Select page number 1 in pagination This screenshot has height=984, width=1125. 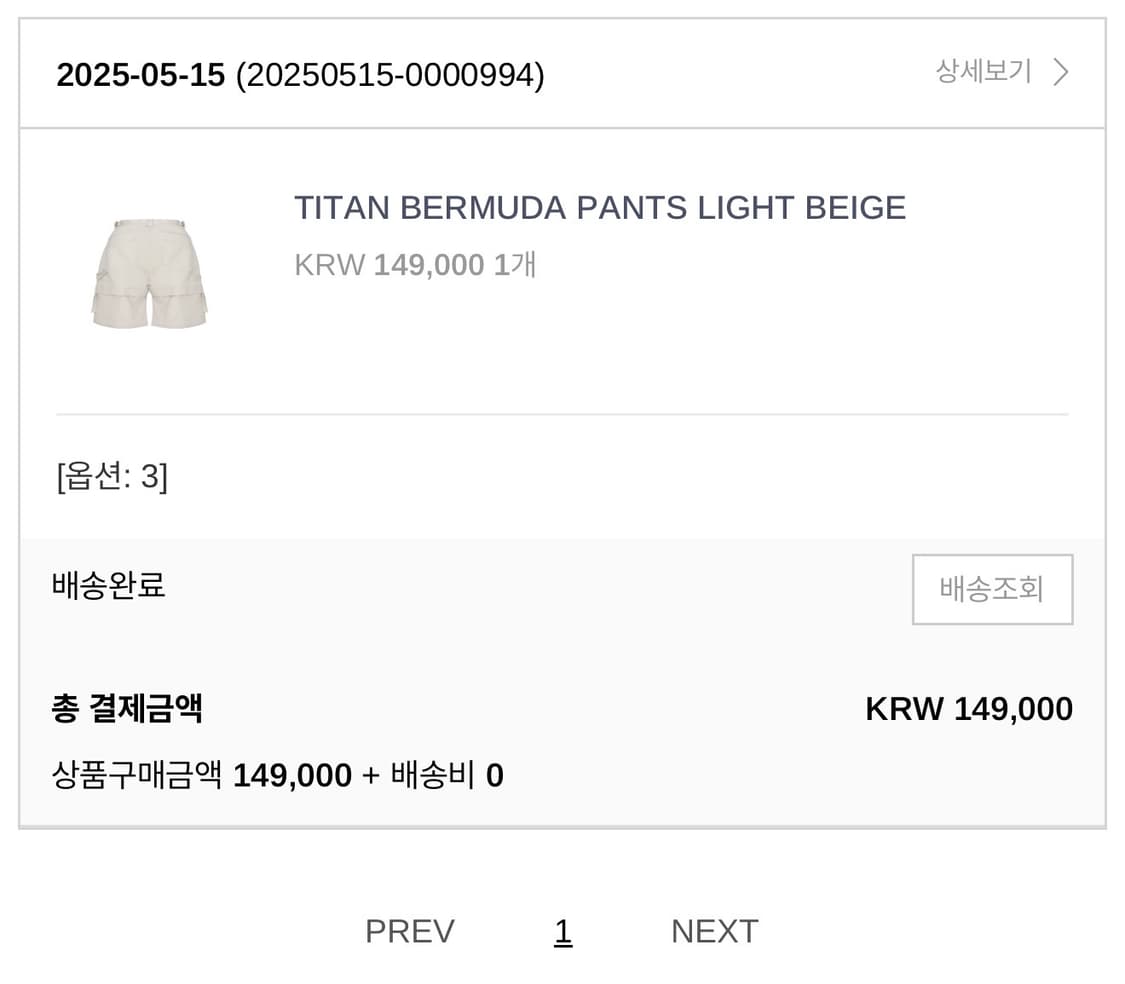563,931
